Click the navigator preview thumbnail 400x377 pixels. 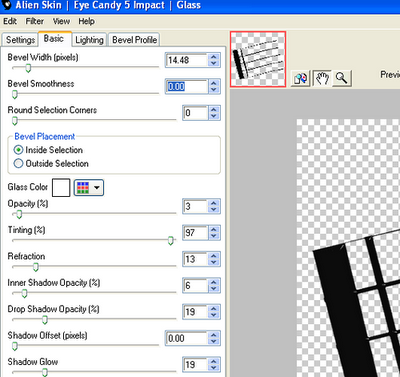click(258, 59)
